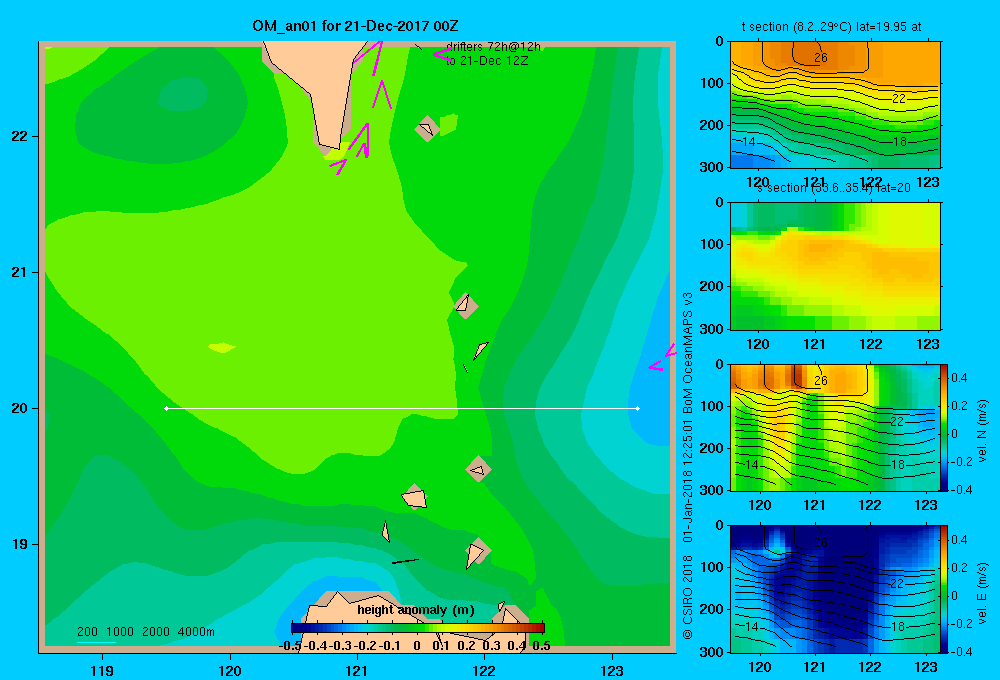Screen dimensions: 1000x680
Task: Click the vel. E velocity color bar
Action: click(945, 589)
